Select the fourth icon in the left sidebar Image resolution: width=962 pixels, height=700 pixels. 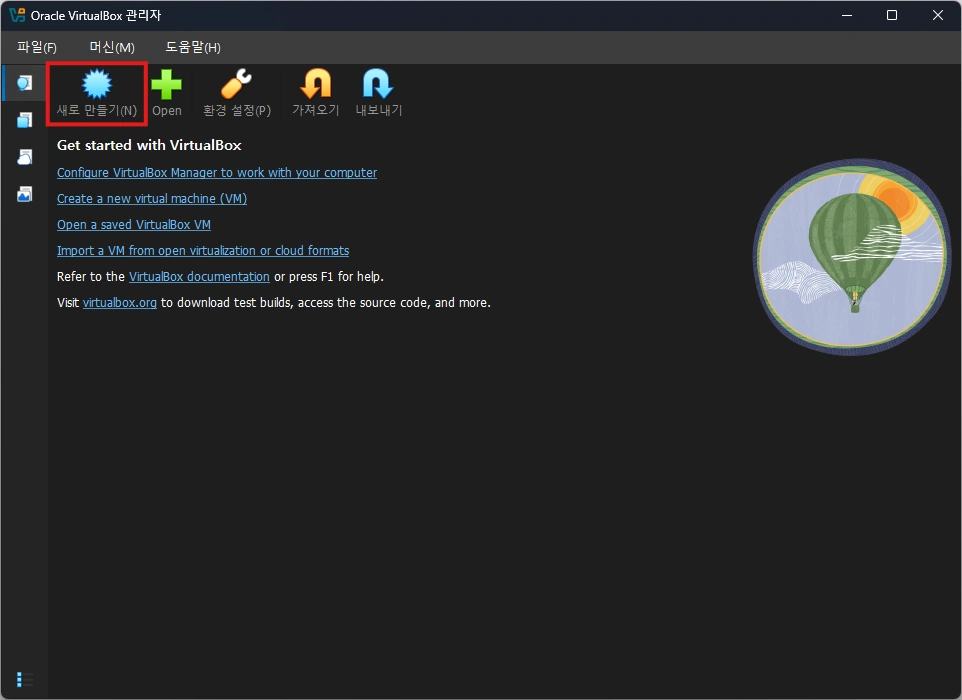[x=25, y=194]
